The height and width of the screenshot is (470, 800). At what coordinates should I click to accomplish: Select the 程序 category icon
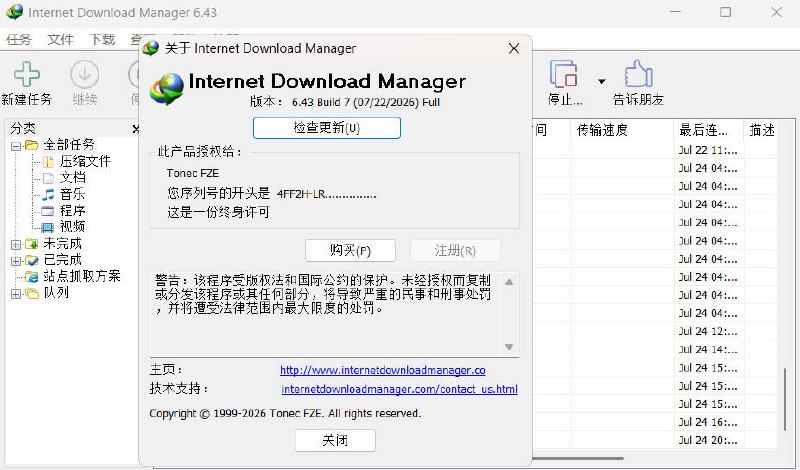pos(47,211)
